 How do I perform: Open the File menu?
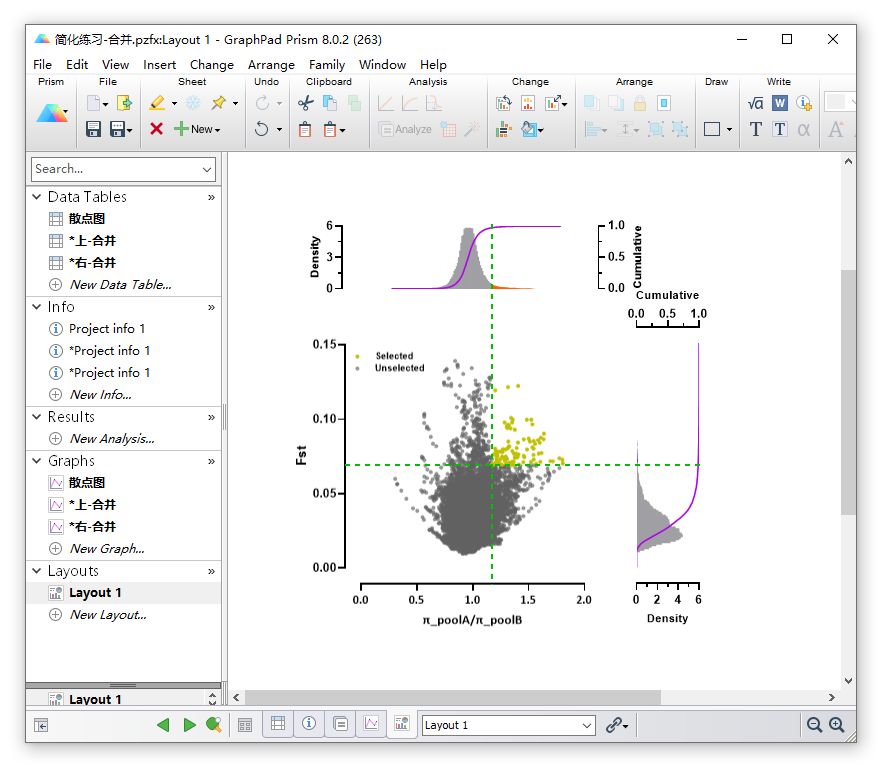(x=42, y=65)
